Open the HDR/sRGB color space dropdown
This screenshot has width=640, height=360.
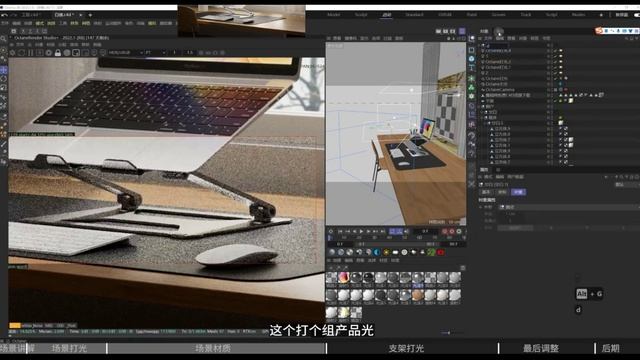[x=126, y=53]
